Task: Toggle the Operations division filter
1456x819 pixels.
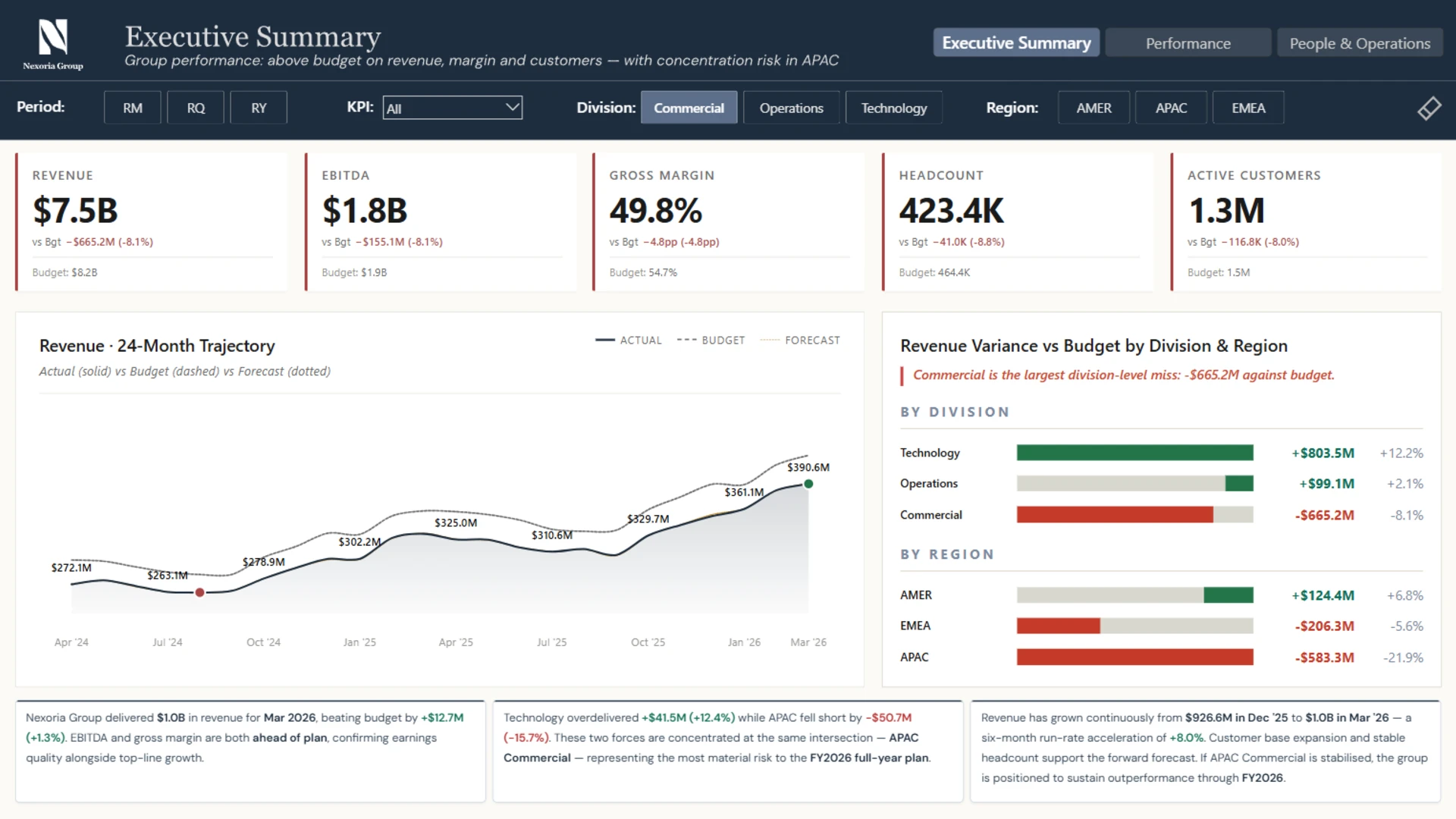Action: tap(791, 108)
